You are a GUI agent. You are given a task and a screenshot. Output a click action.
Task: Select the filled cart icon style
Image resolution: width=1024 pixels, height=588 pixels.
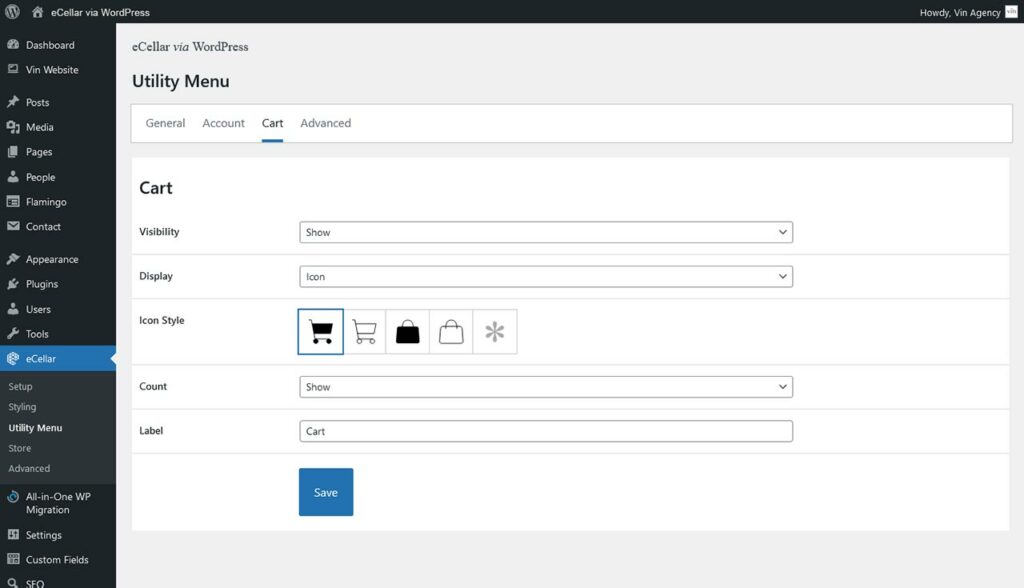coord(320,331)
